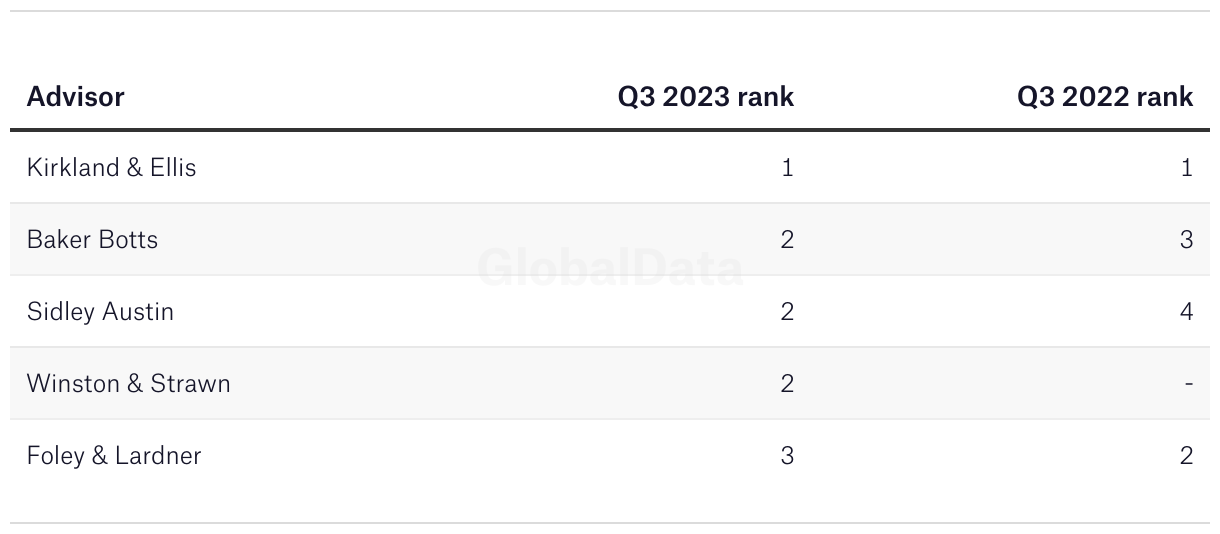The width and height of the screenshot is (1220, 534).
Task: Select the Foley & Lardner advisor name
Action: [x=114, y=455]
